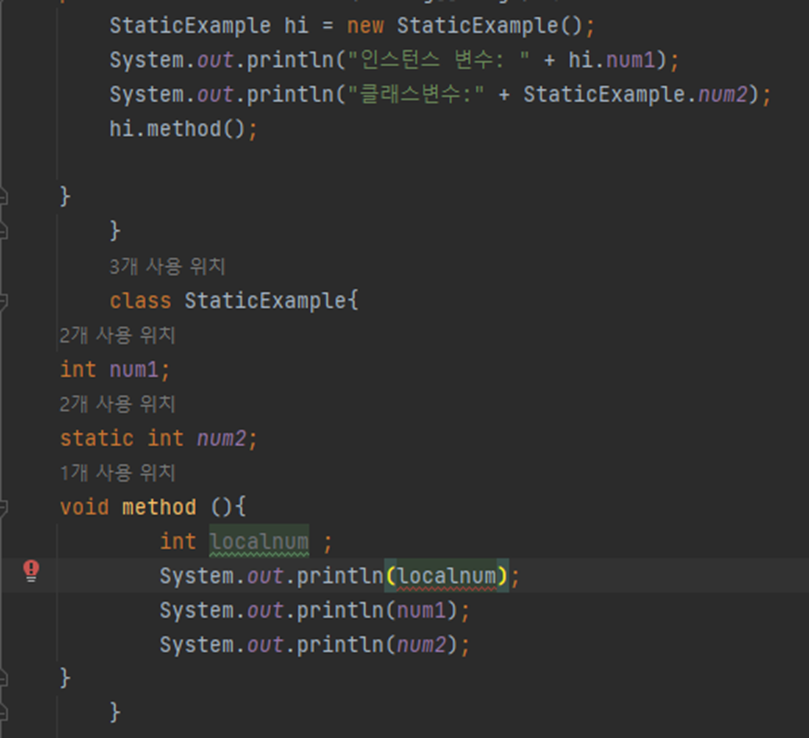809x738 pixels.
Task: Click the "method" name in its declaration
Action: 159,507
